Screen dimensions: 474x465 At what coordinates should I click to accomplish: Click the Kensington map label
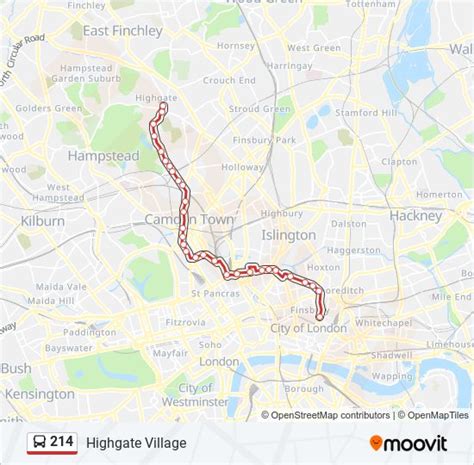coord(40,394)
